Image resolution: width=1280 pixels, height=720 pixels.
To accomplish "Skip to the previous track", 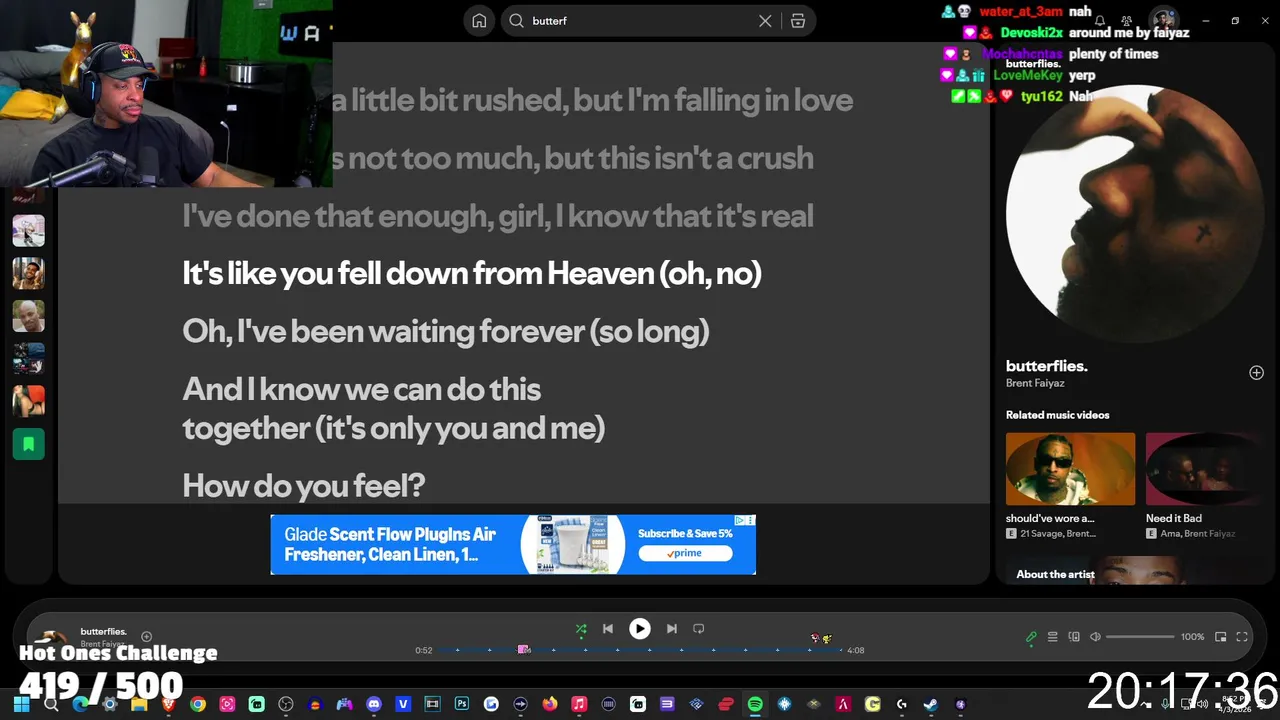I will click(x=608, y=629).
